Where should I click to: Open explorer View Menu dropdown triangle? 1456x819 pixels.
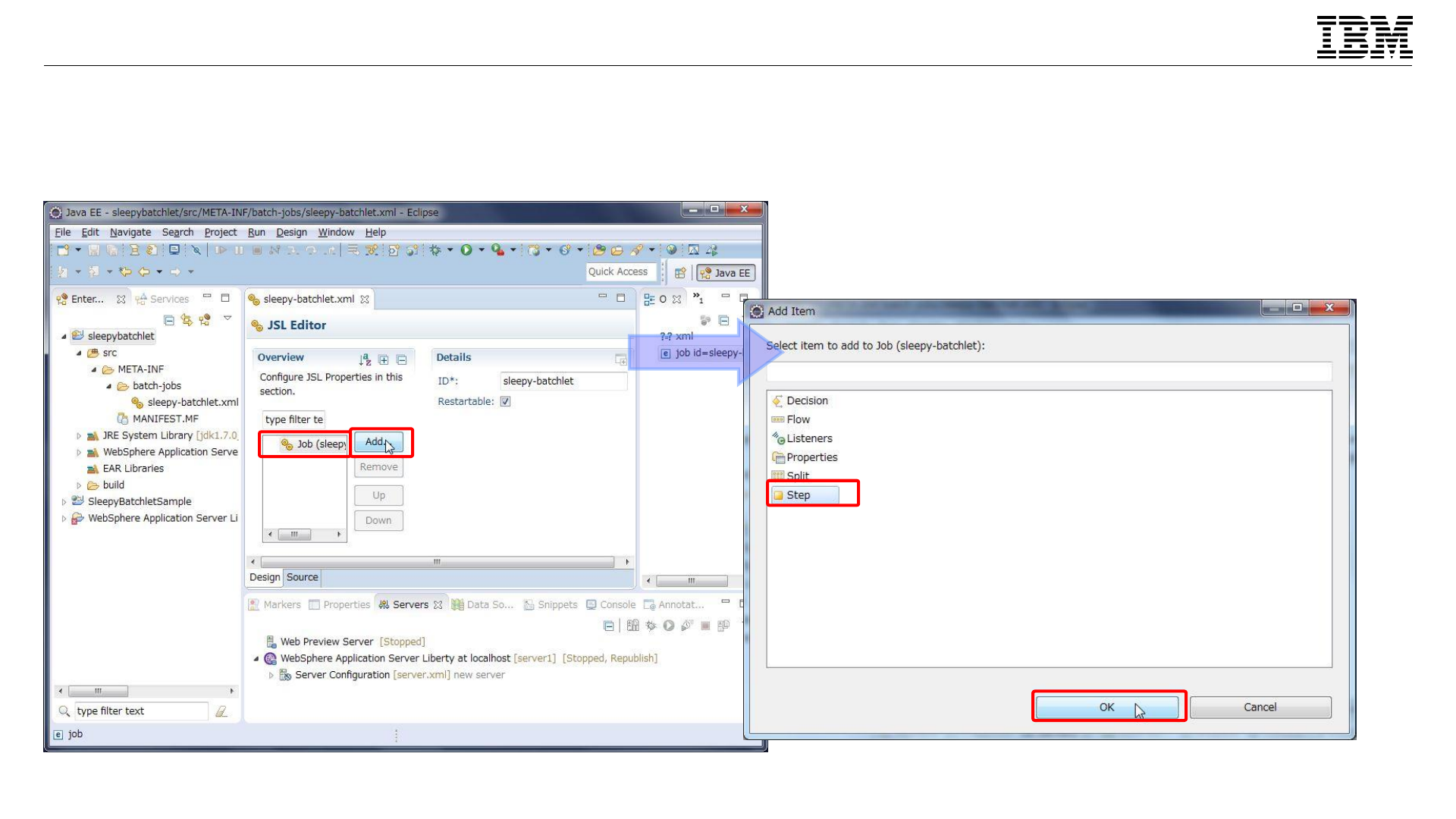click(x=227, y=318)
